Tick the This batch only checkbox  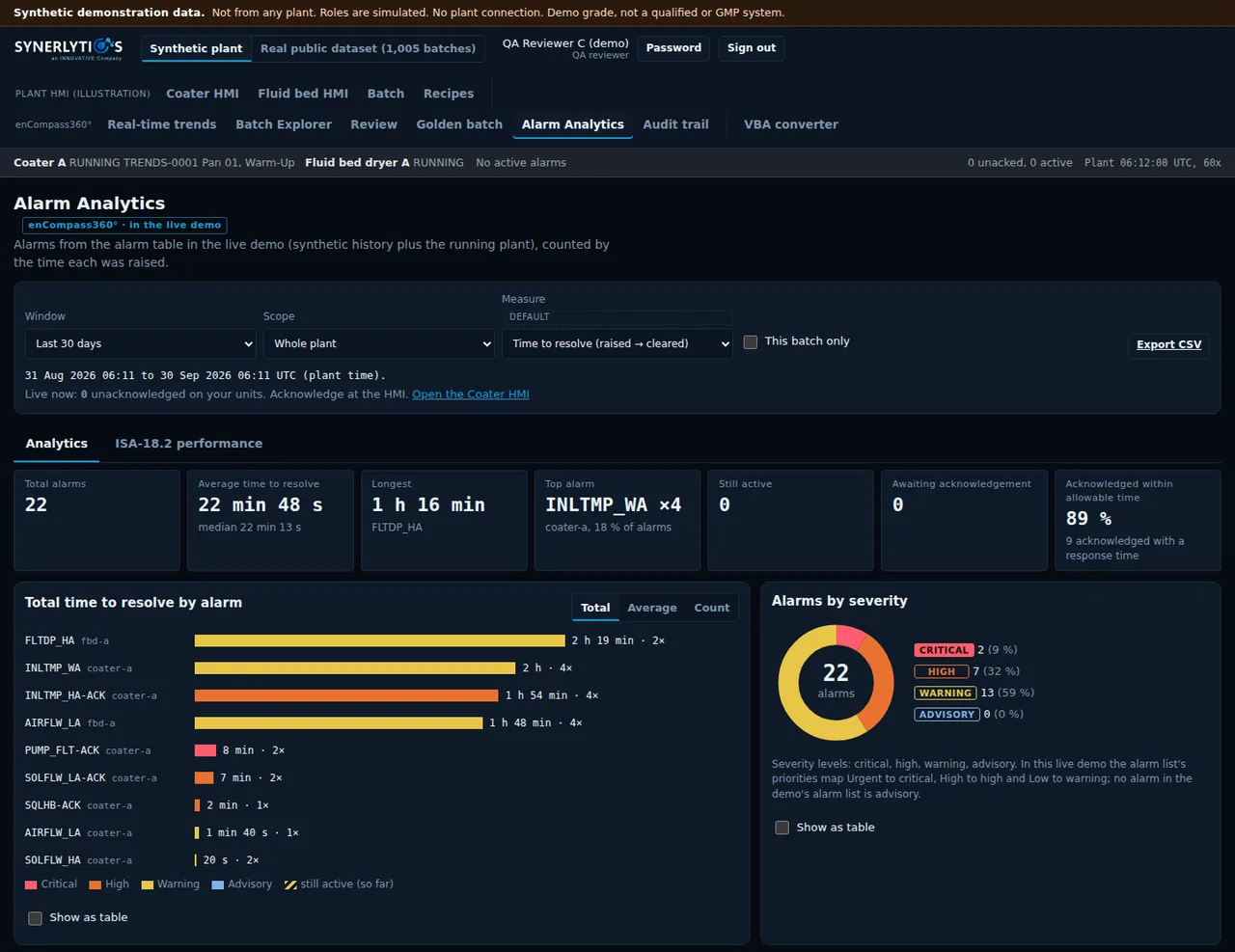pos(751,341)
